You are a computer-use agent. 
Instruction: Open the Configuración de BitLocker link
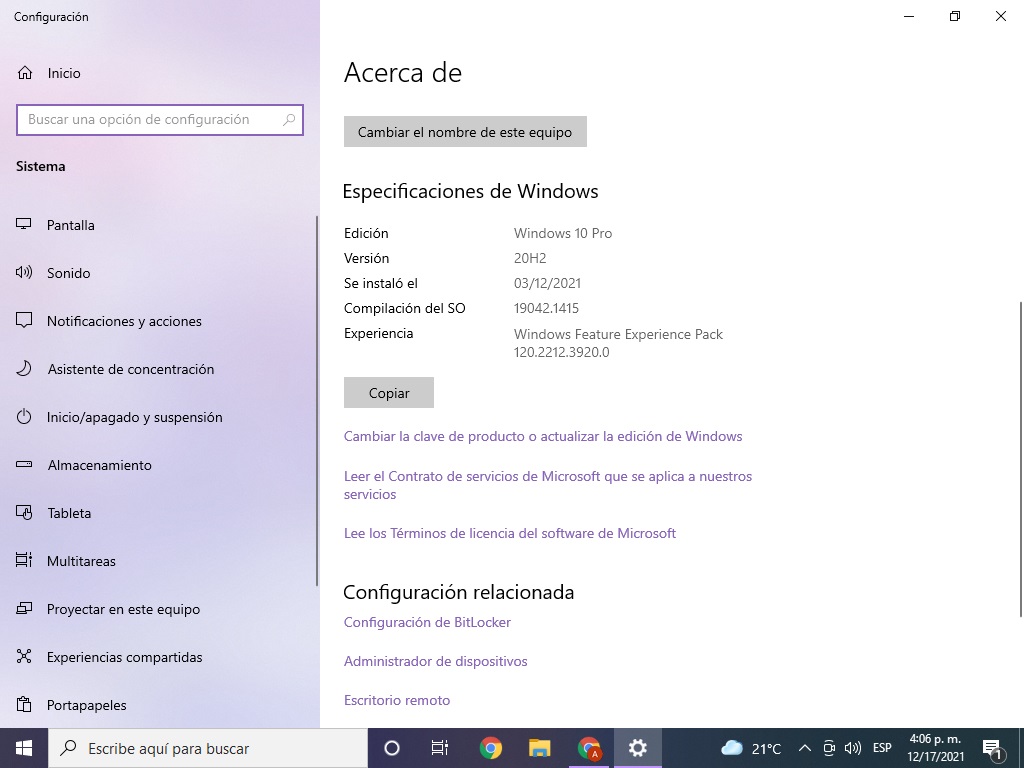(427, 622)
